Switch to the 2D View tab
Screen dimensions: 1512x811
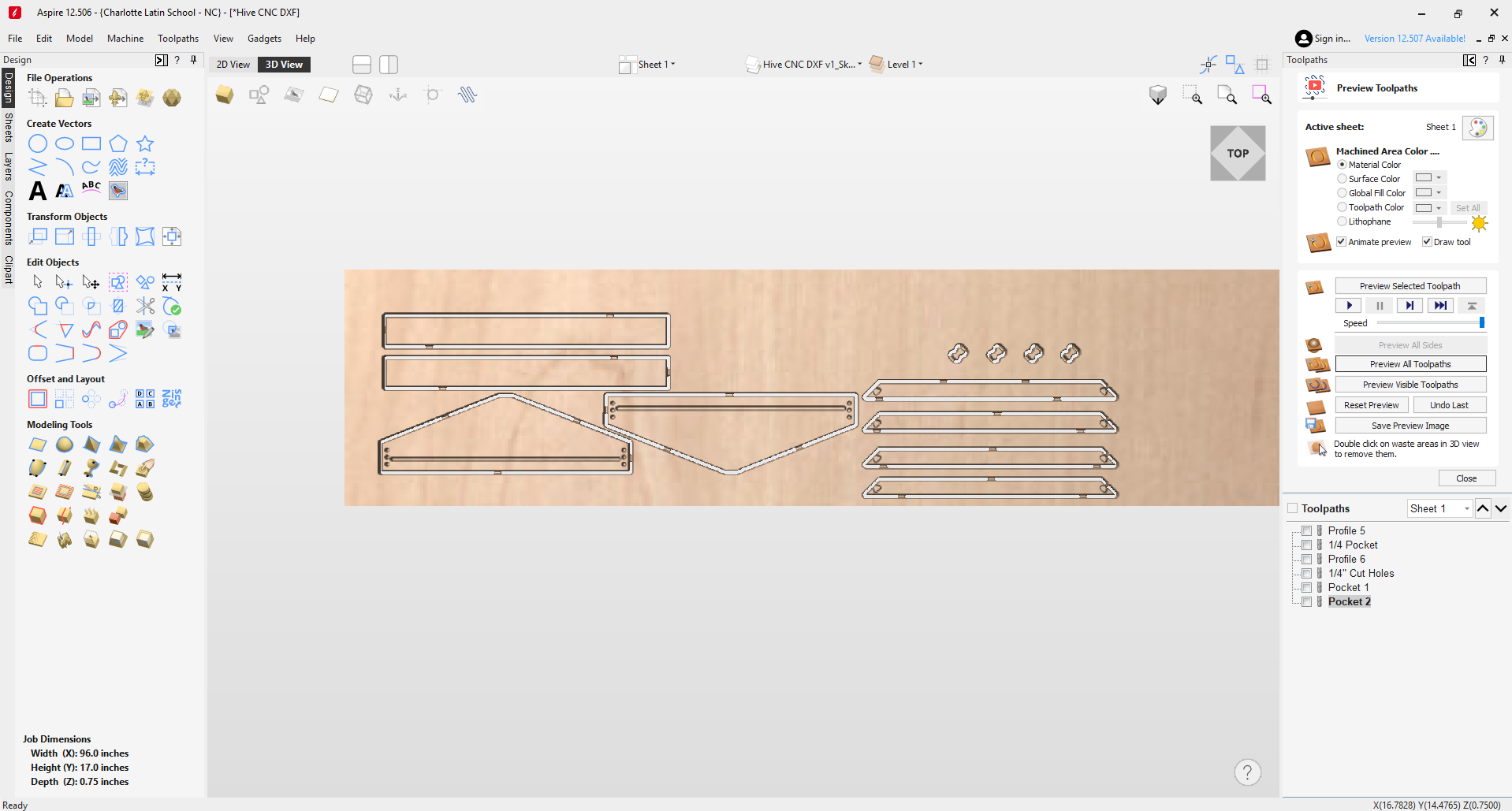233,64
